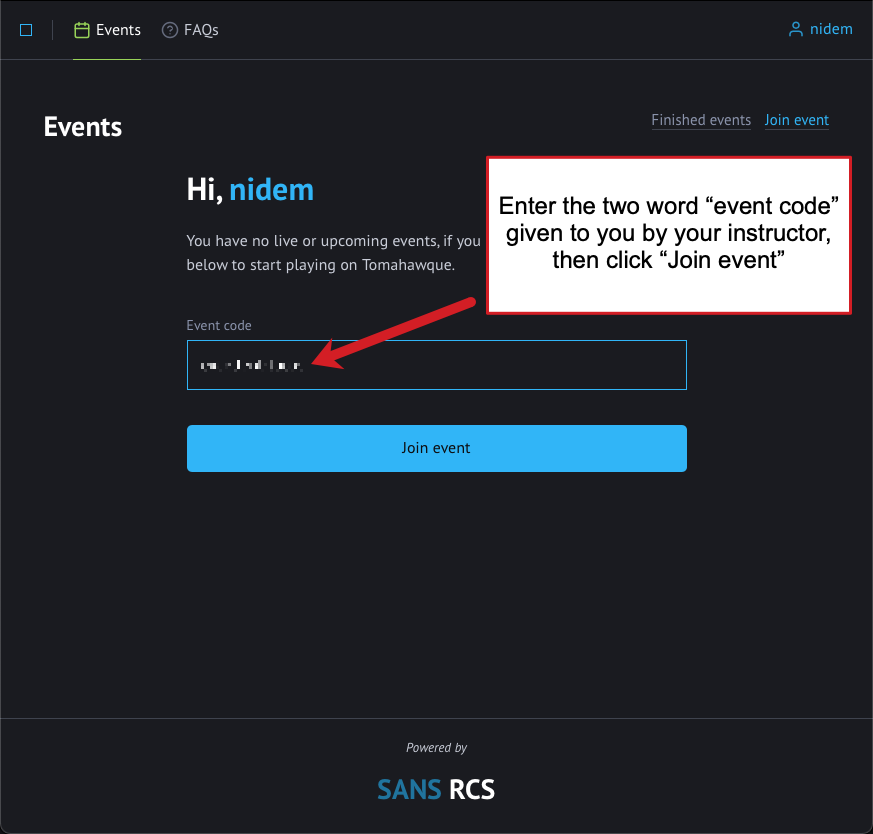Click the user profile icon beside nidem

point(796,29)
